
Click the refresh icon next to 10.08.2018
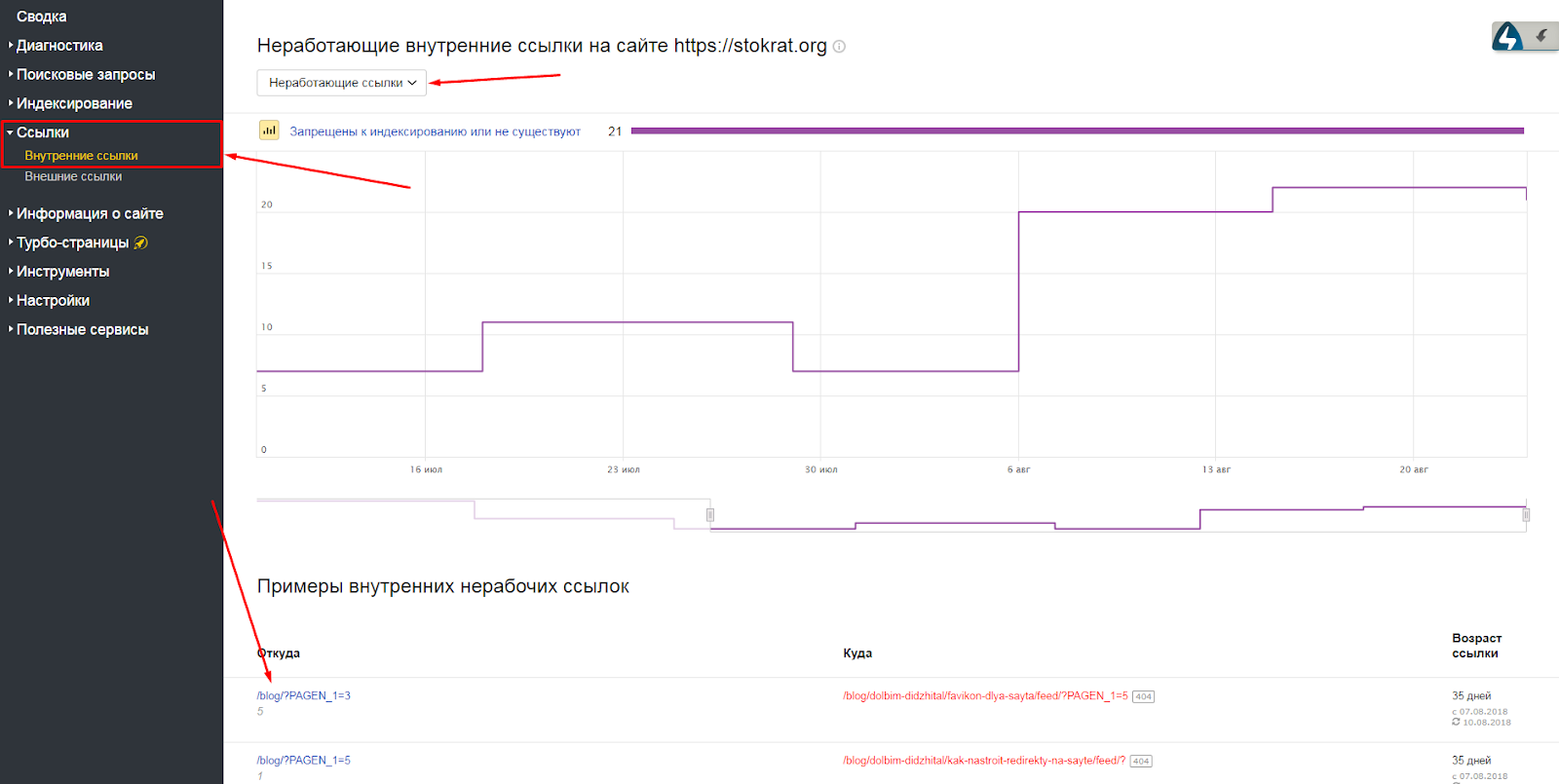(1456, 722)
